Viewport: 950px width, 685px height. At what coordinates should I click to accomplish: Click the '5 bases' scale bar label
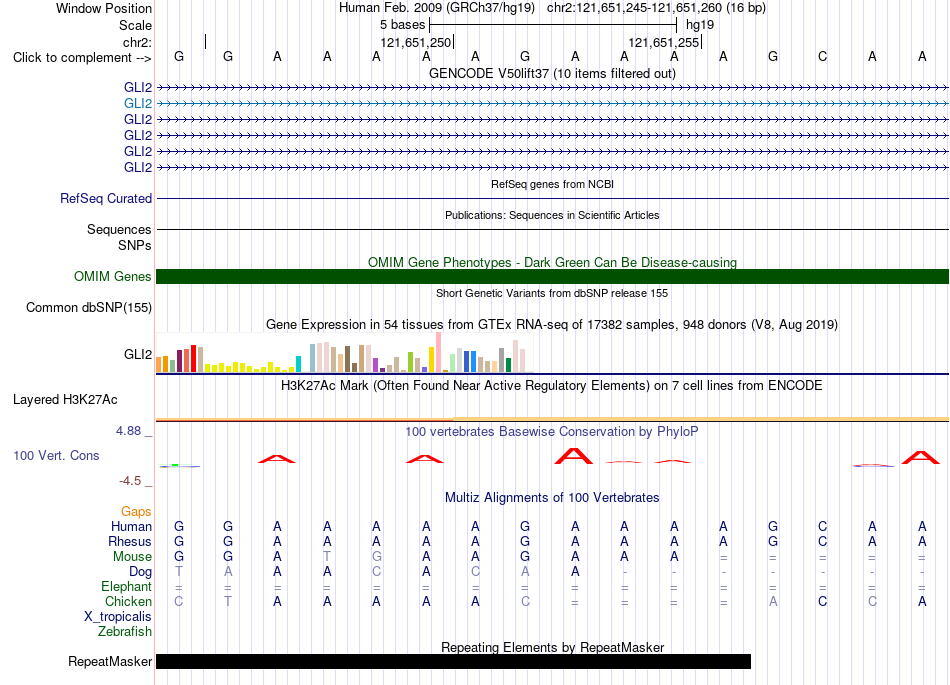coord(402,25)
